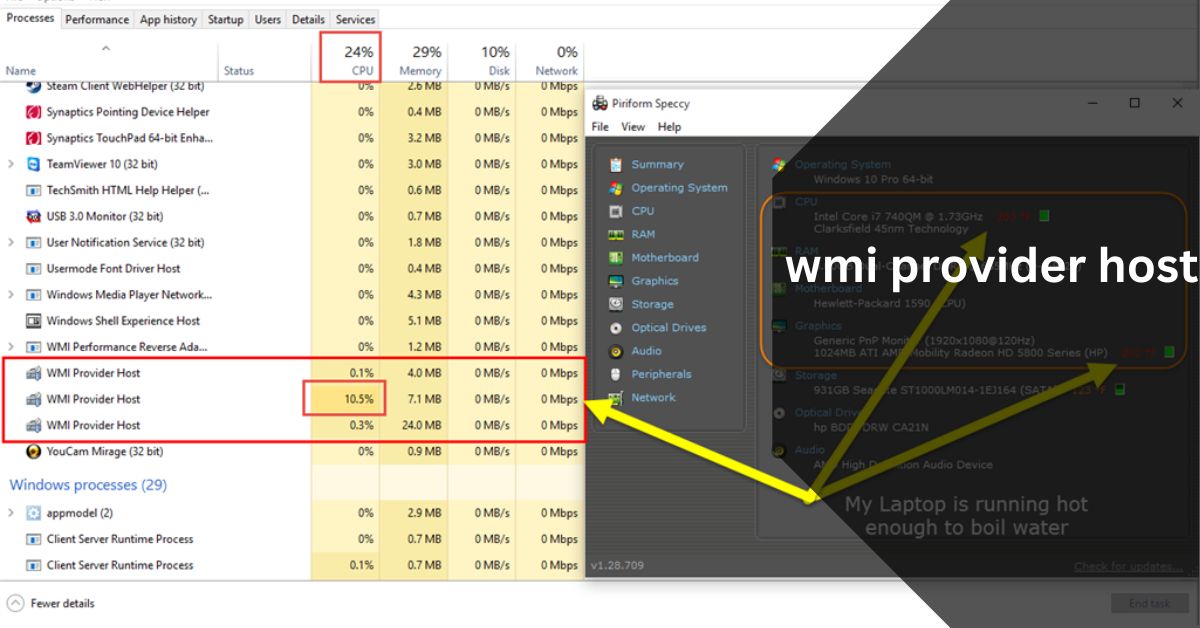Viewport: 1200px width, 628px height.
Task: Click the Synaptics Pointing Device Helper icon
Action: 34,112
